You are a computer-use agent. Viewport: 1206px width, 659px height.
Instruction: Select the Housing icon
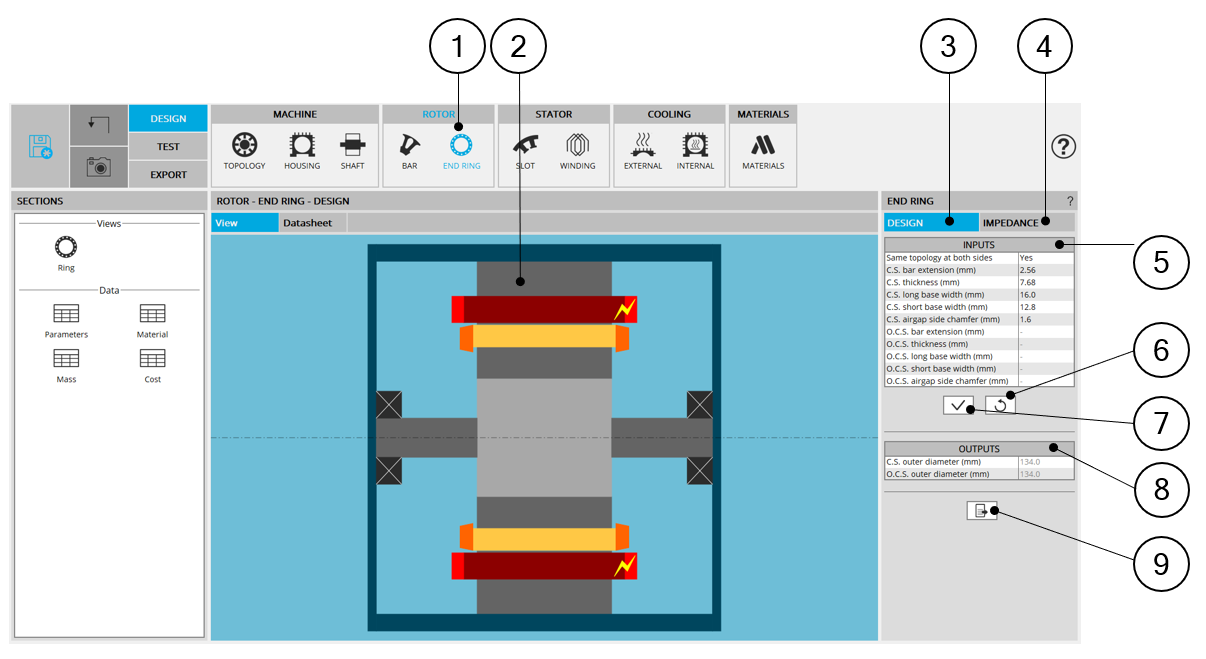302,145
